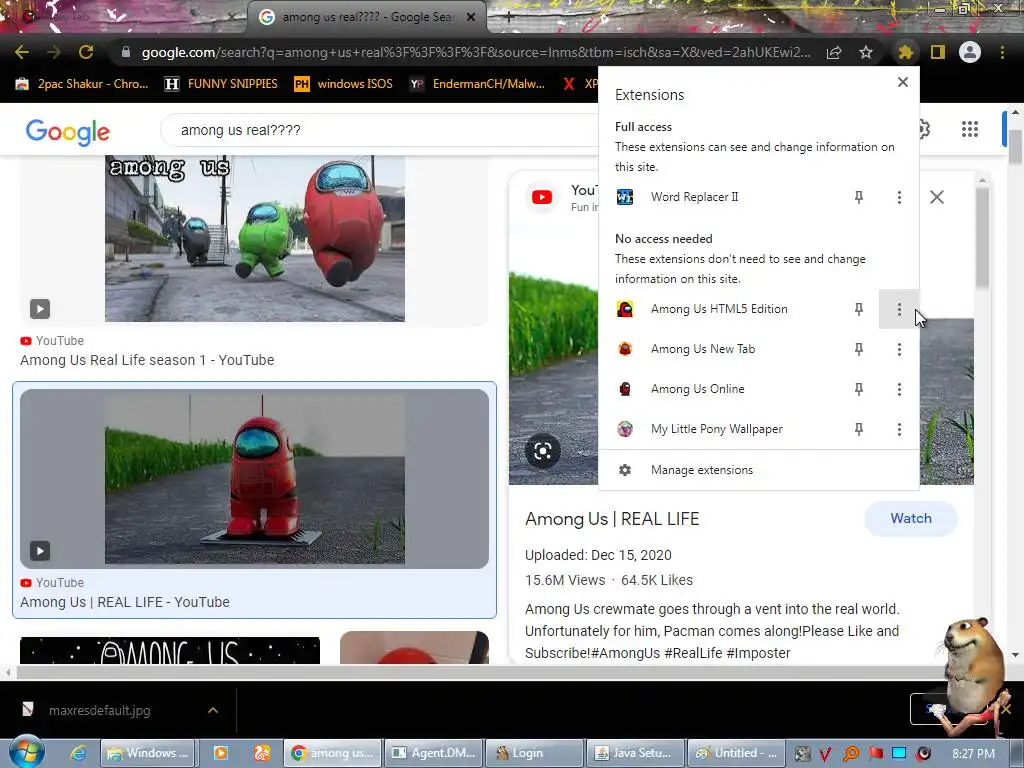This screenshot has height=768, width=1024.
Task: Open the Chrome profile avatar
Action: (x=970, y=52)
